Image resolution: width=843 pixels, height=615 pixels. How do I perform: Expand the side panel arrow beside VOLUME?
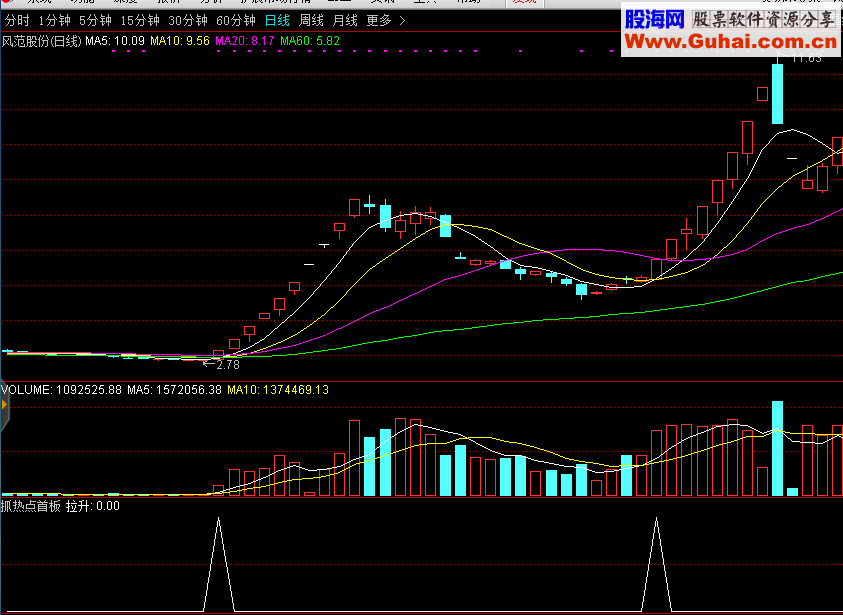5,404
